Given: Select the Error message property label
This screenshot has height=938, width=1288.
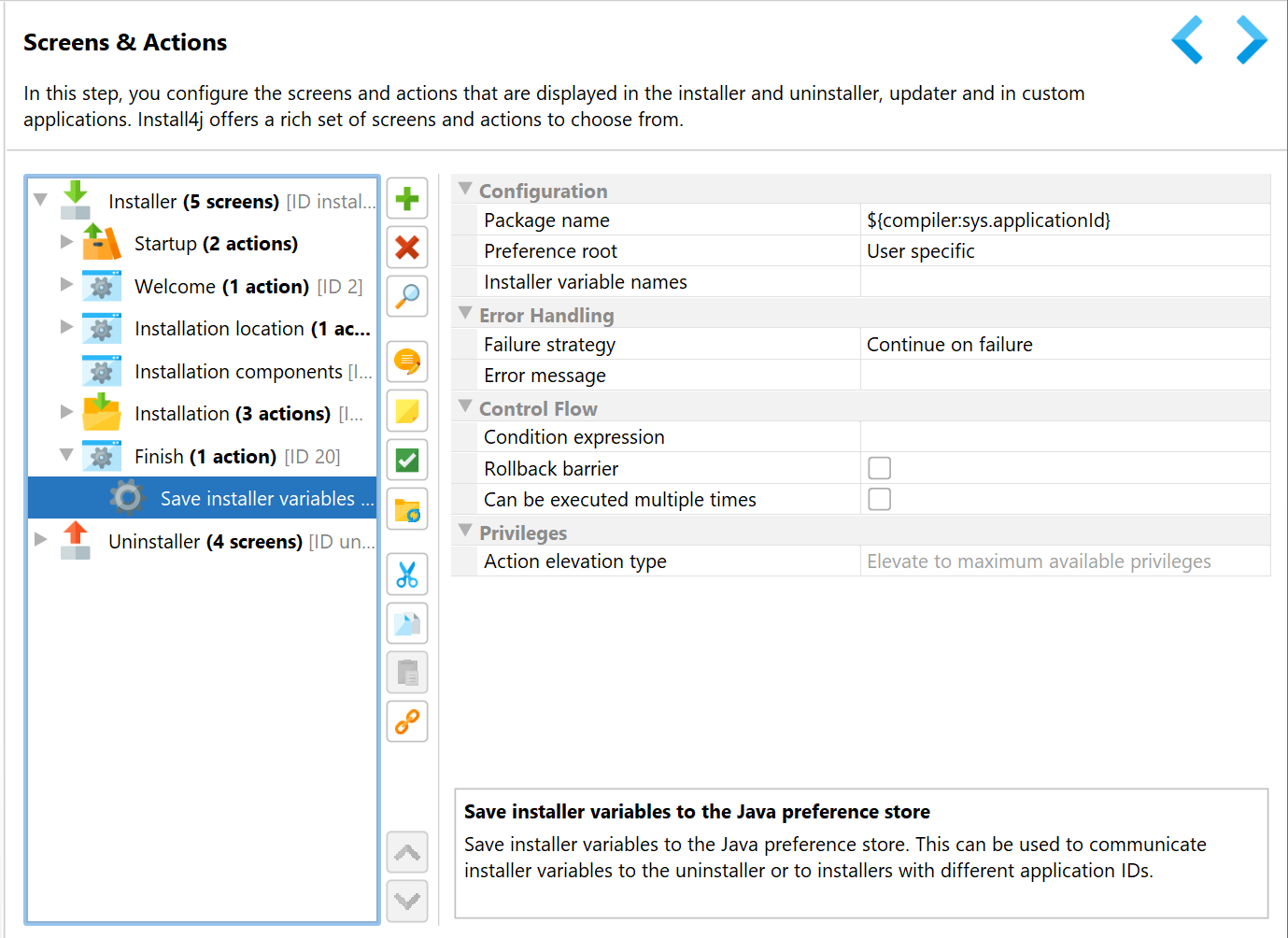Looking at the screenshot, I should pyautogui.click(x=545, y=376).
